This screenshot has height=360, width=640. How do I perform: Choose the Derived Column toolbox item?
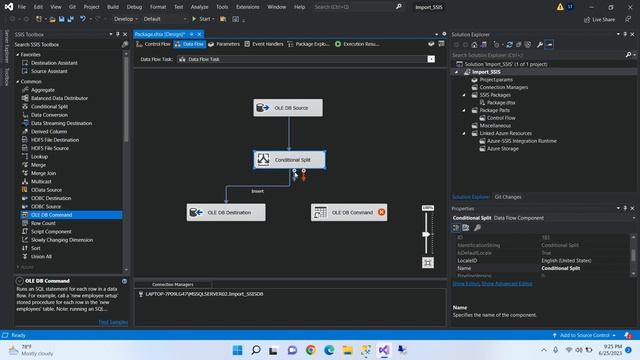click(x=49, y=131)
